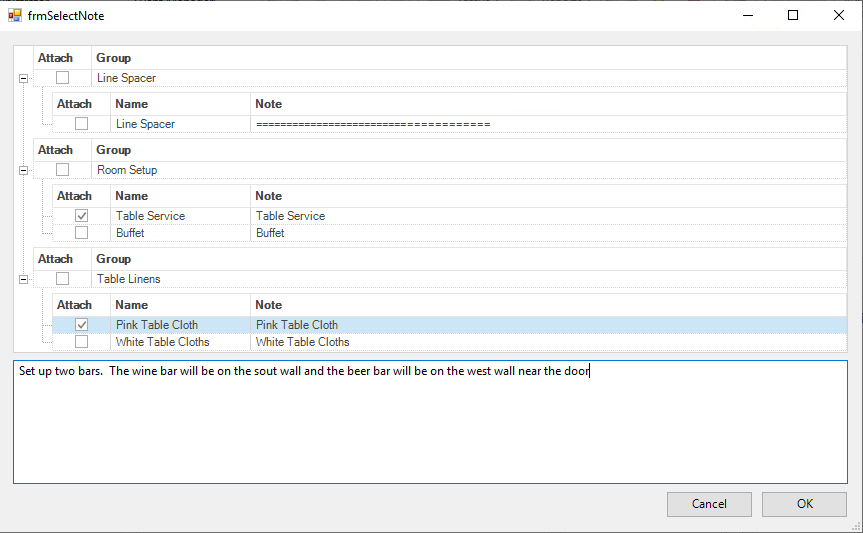This screenshot has height=533, width=863.
Task: Tick the Line Spacer note attach checkbox
Action: [x=81, y=124]
